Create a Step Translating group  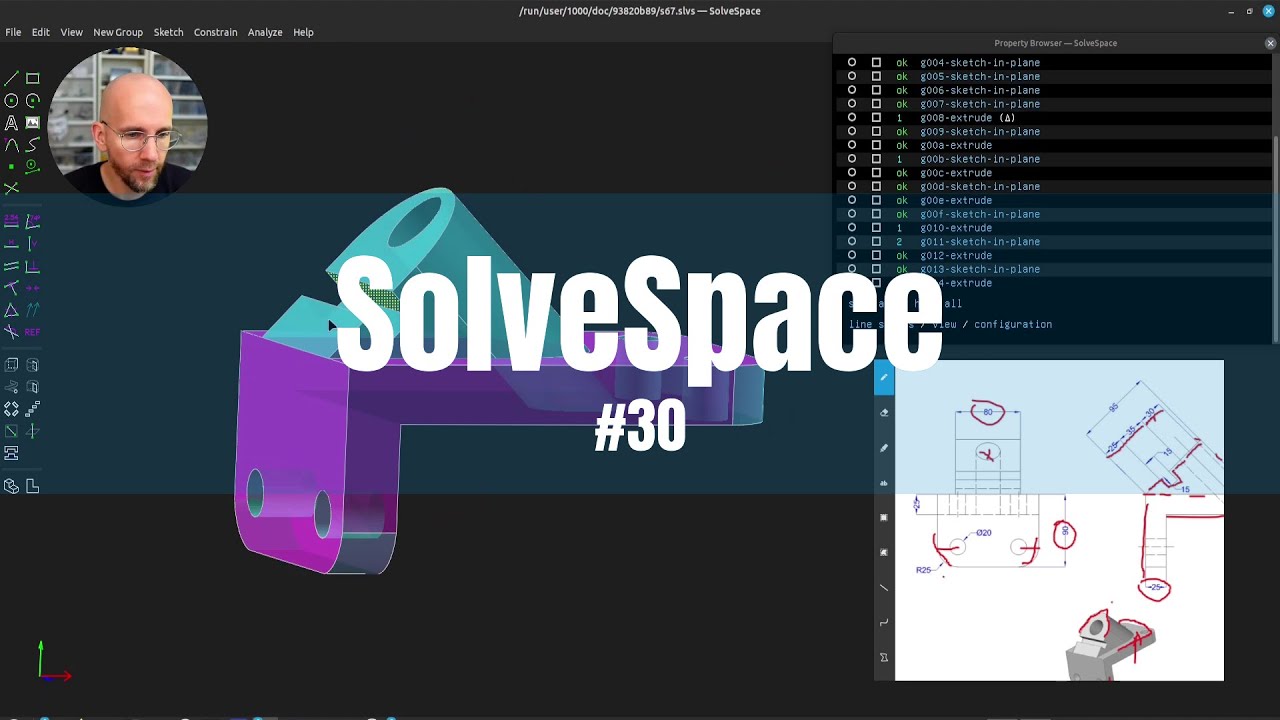pos(32,409)
